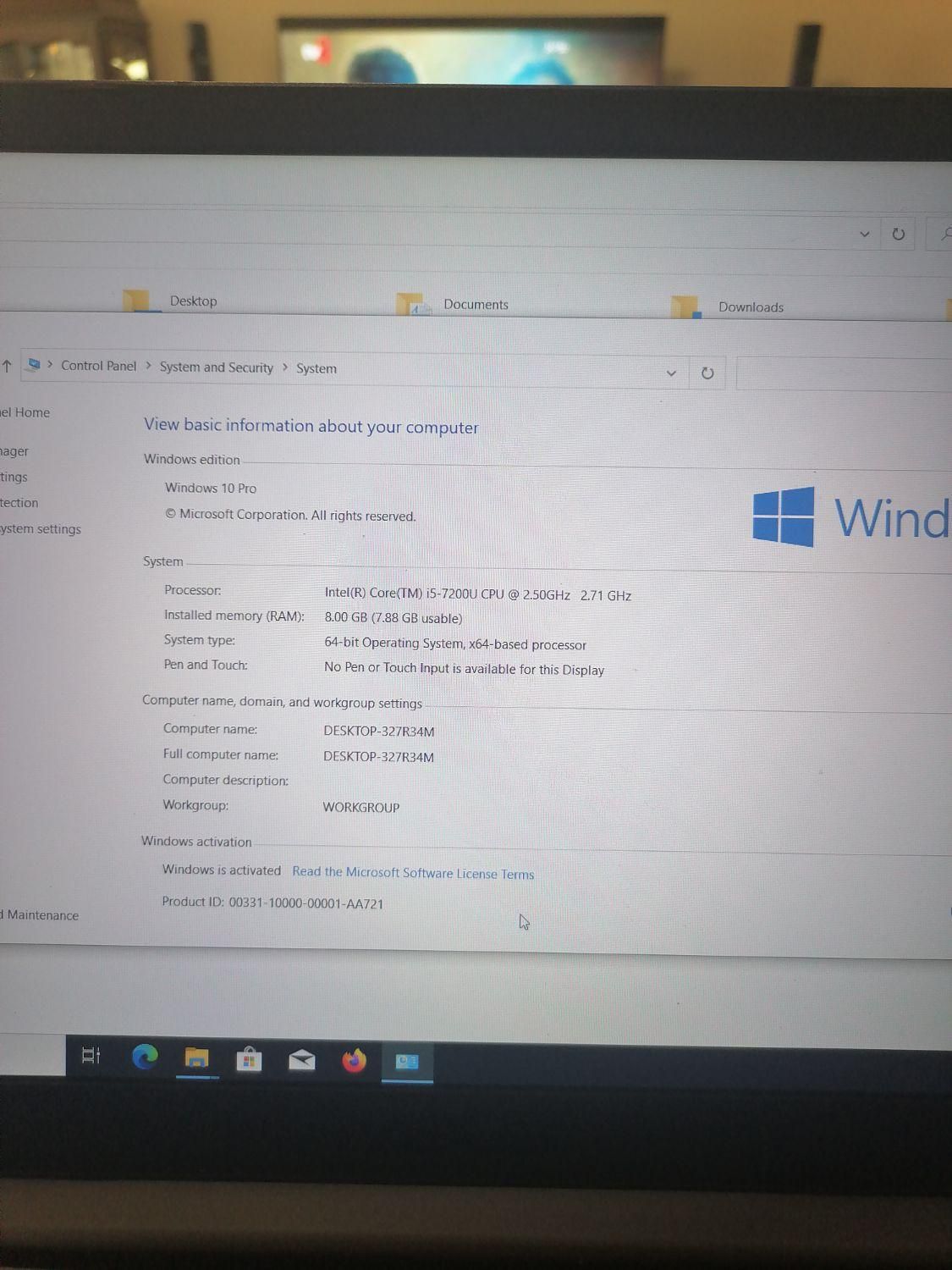Open Documents folder in File Explorer window
The image size is (952, 1270).
click(x=453, y=304)
